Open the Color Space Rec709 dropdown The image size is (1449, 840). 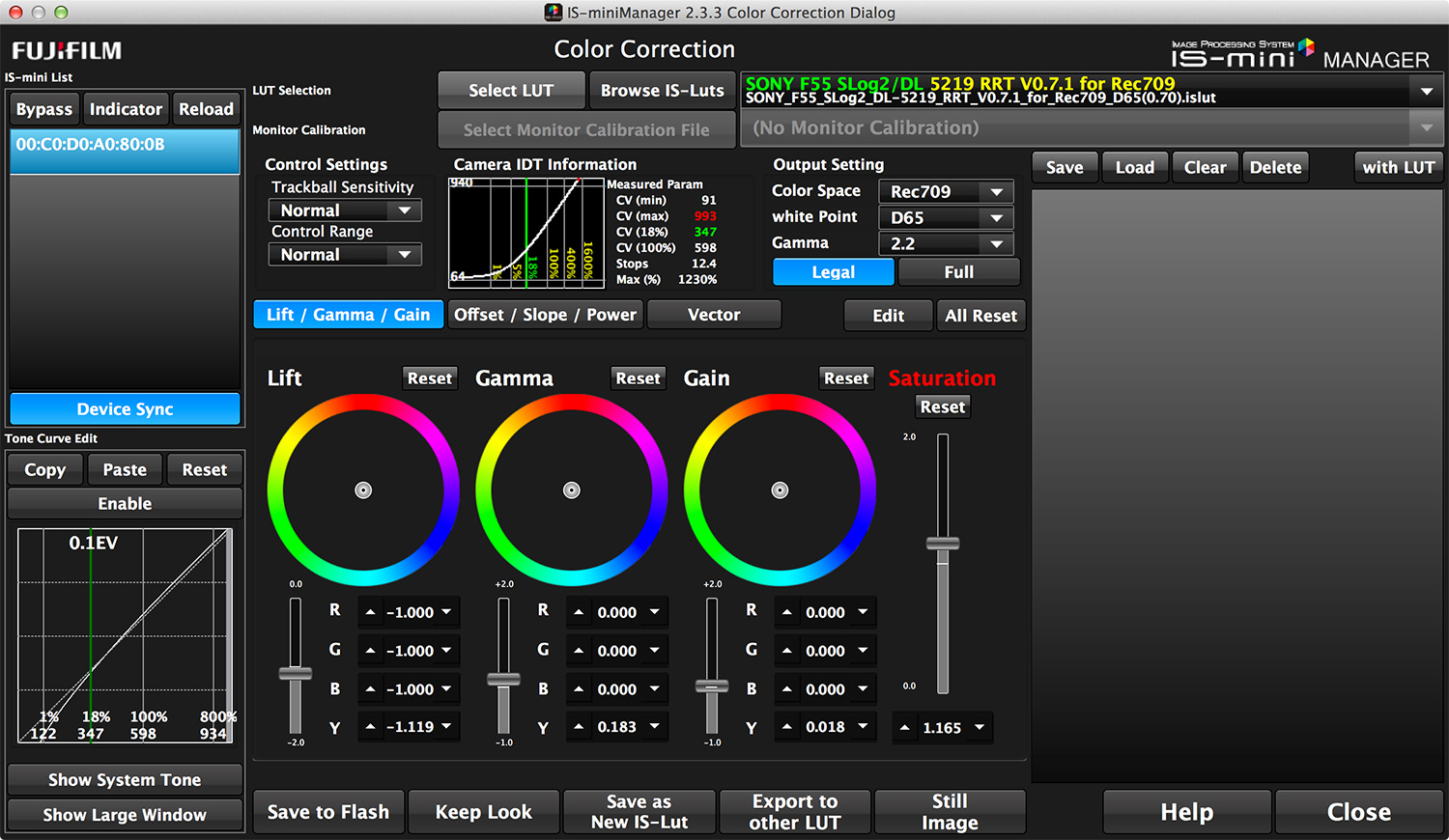pos(945,192)
